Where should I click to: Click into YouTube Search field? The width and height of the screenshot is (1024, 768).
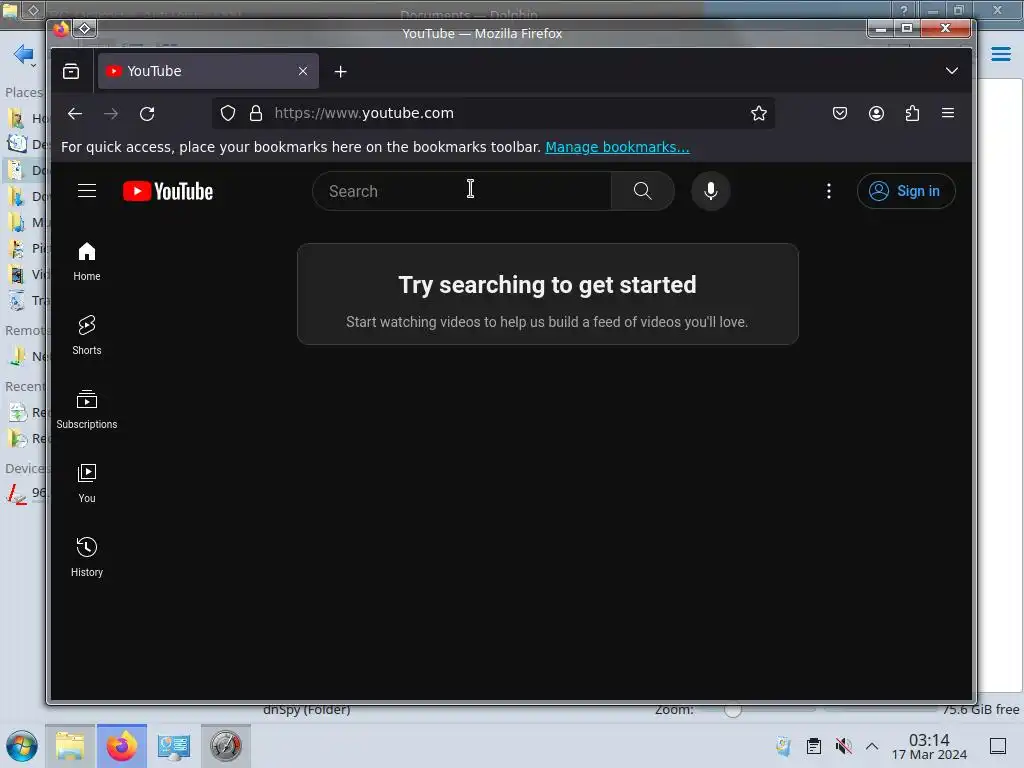point(462,191)
